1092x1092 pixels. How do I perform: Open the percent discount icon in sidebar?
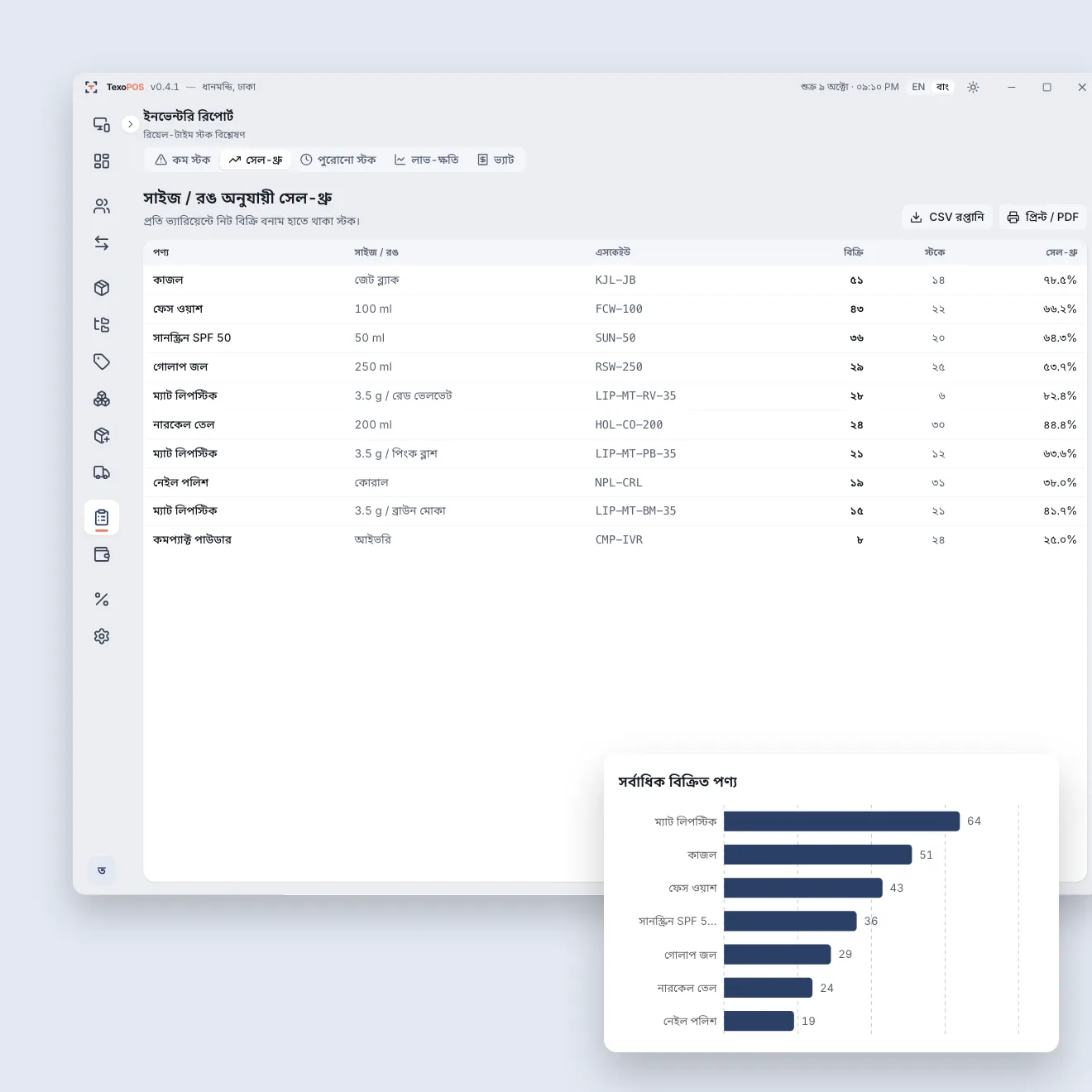click(102, 599)
